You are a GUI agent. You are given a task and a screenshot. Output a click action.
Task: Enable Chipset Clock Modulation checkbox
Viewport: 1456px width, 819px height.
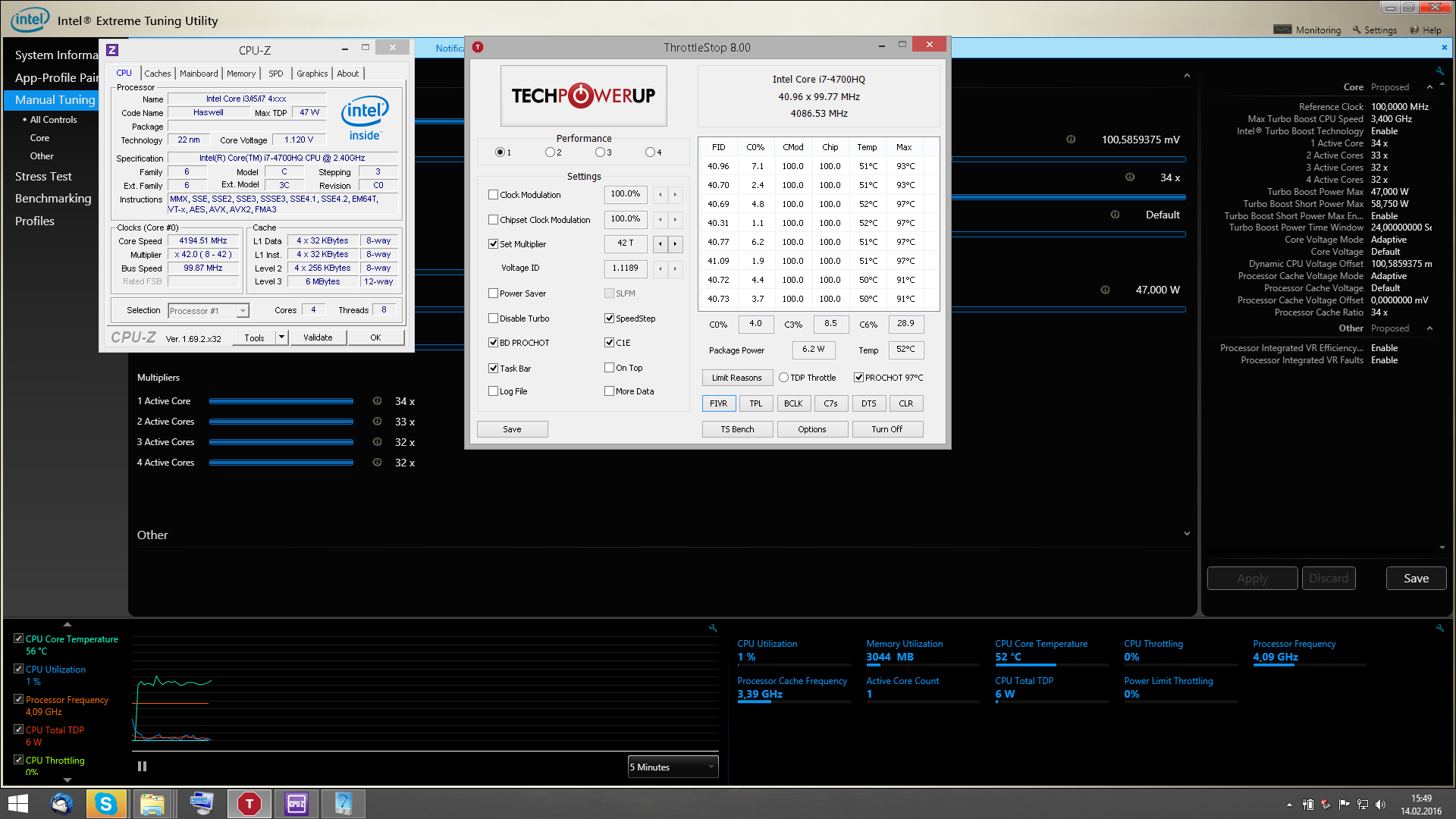pos(493,220)
